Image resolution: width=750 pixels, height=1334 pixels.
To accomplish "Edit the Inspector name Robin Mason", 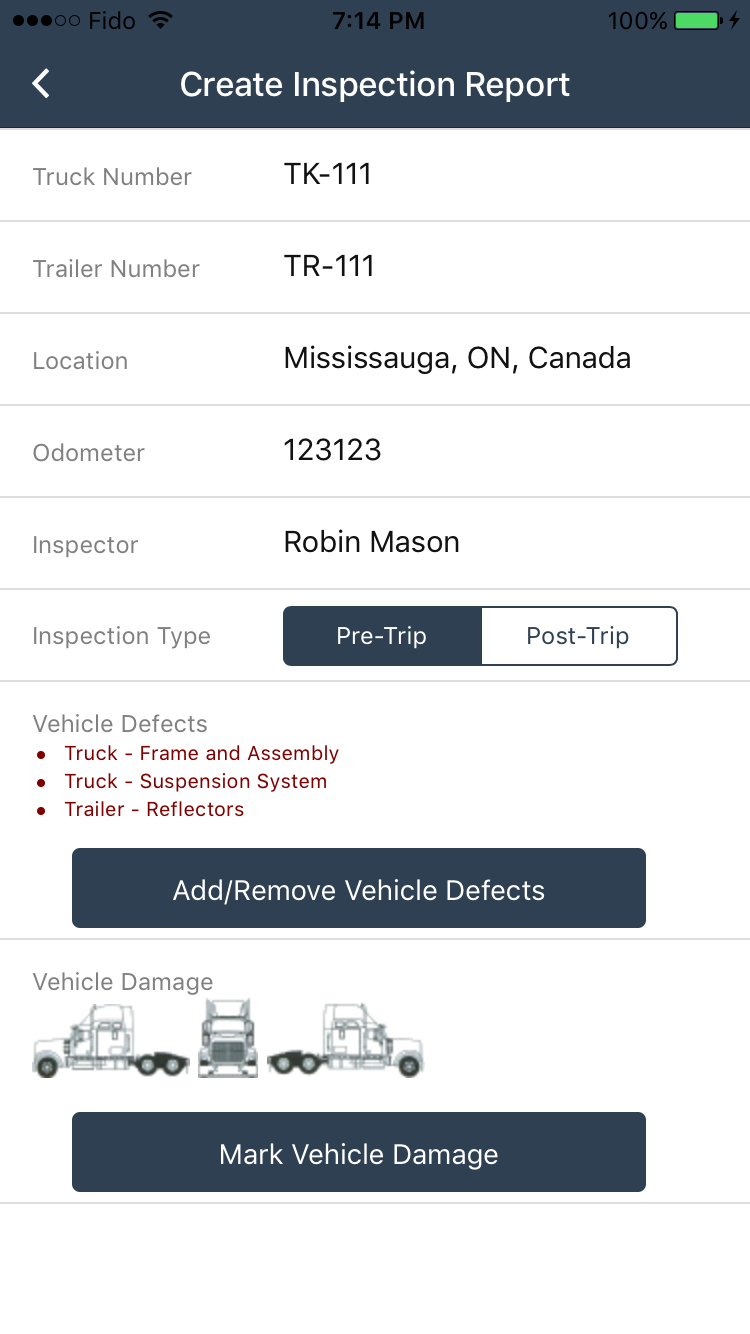I will pos(375,543).
